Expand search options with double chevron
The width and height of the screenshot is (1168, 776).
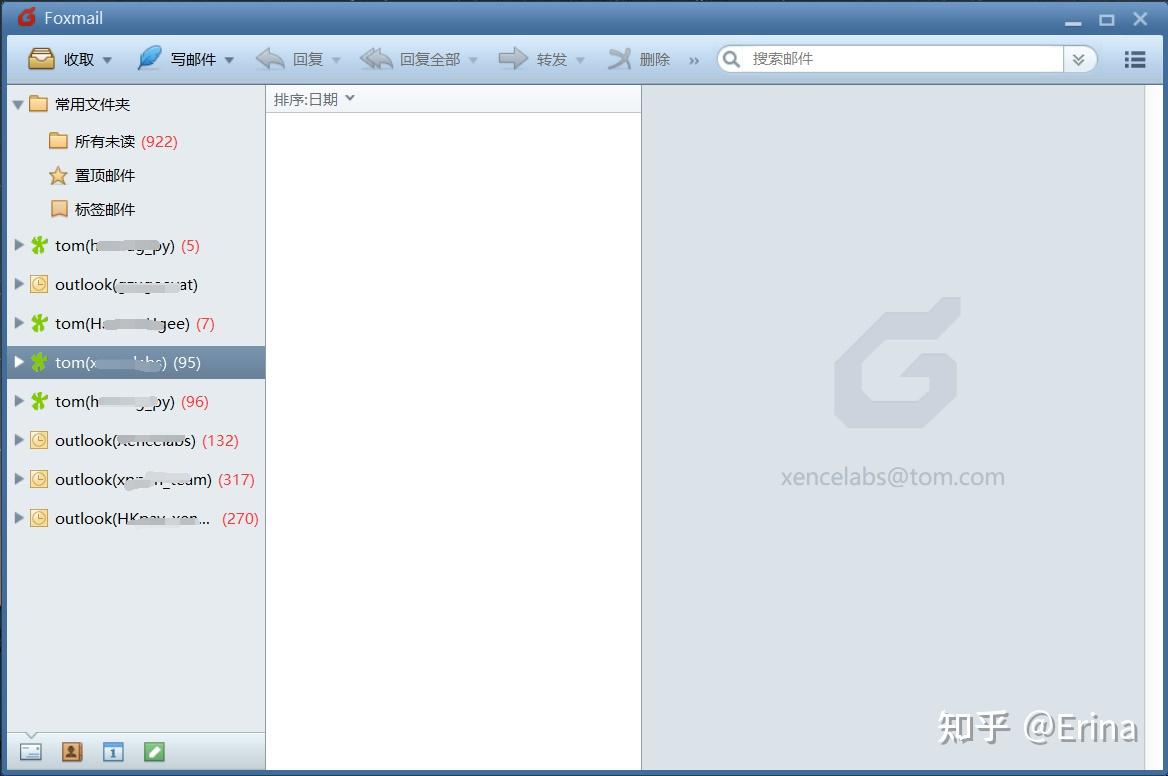(1079, 59)
